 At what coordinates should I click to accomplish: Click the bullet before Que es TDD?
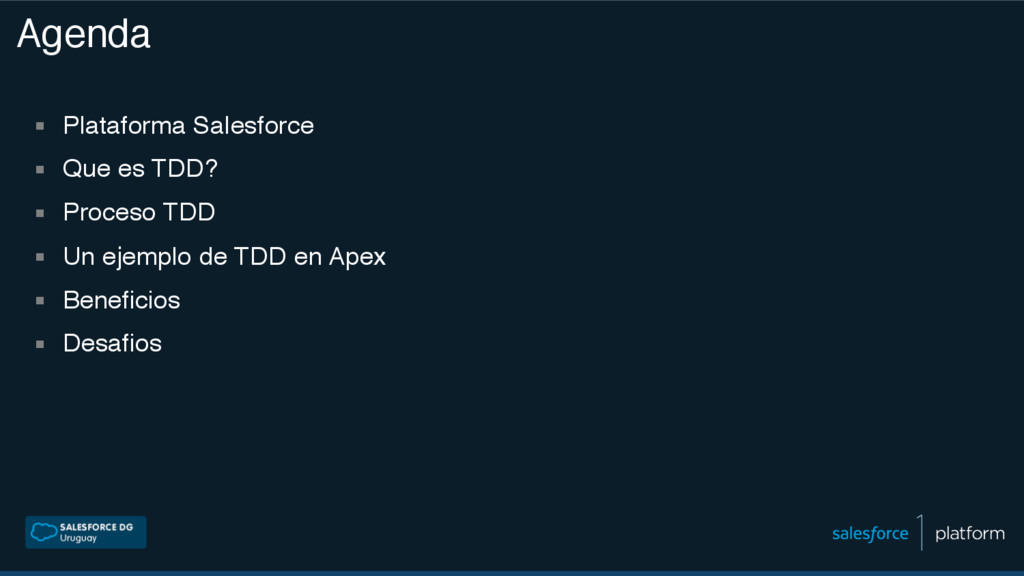[x=40, y=170]
